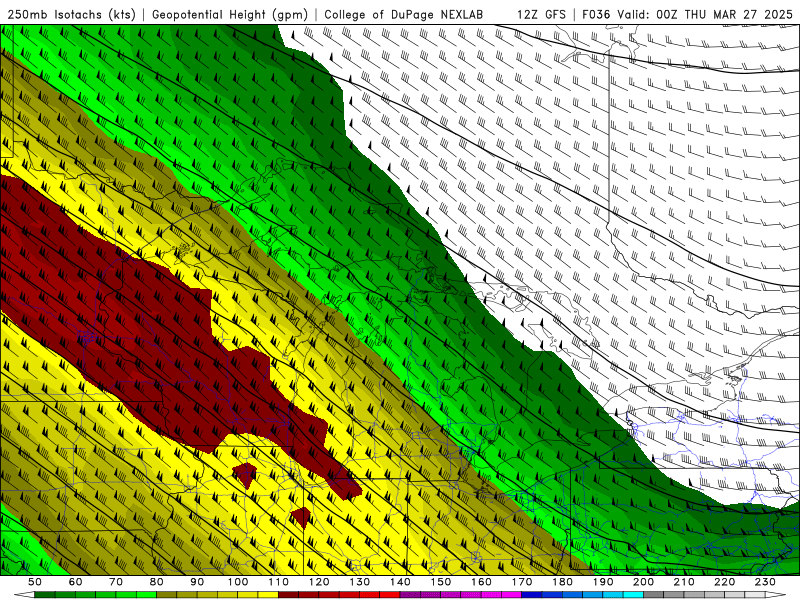This screenshot has height=600, width=800.
Task: Click the '70' value on the color scale
Action: tap(116, 582)
